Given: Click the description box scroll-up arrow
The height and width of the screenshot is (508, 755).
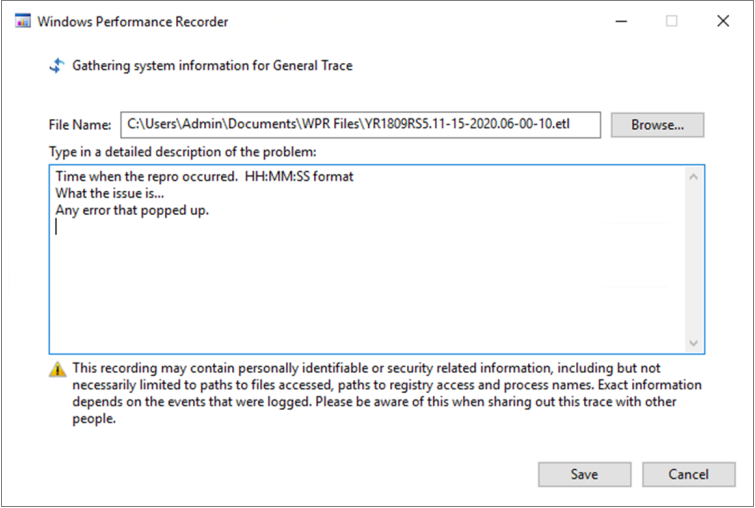Looking at the screenshot, I should (693, 177).
